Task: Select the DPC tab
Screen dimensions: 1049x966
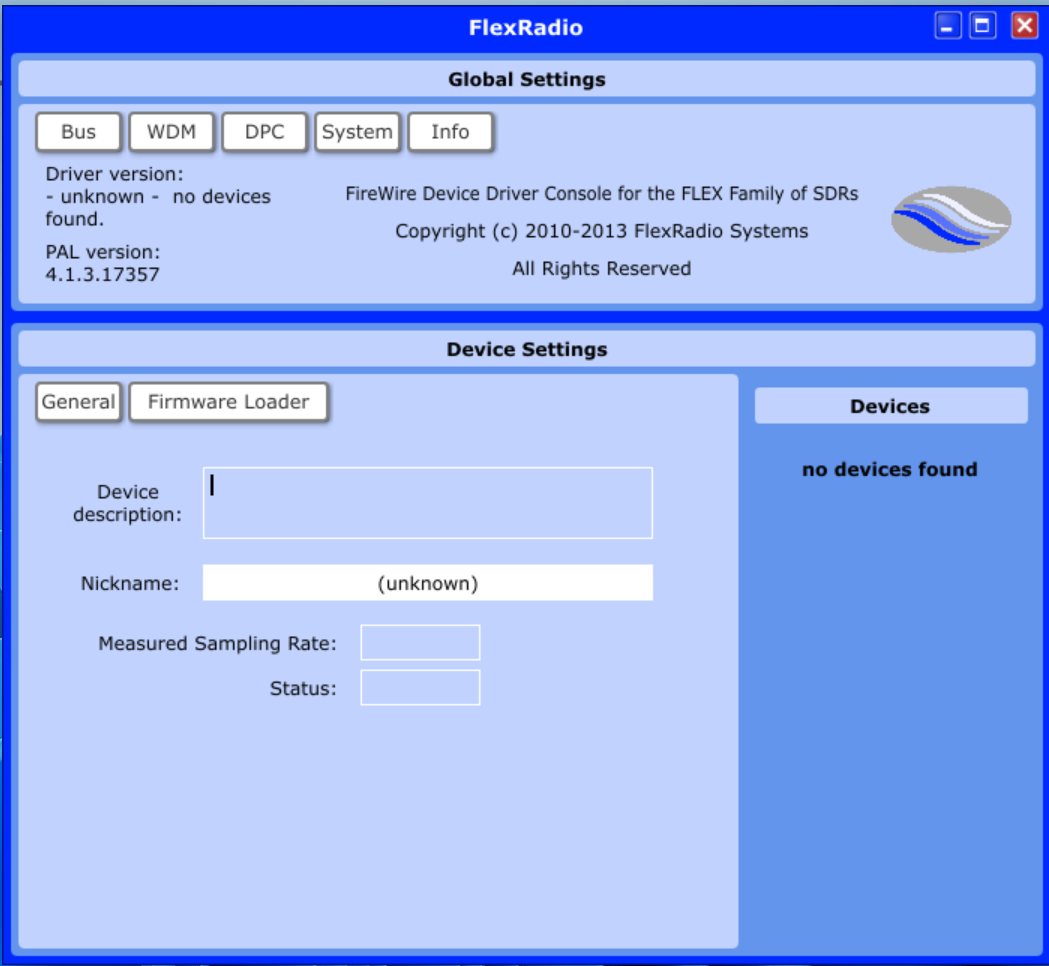Action: click(x=264, y=132)
